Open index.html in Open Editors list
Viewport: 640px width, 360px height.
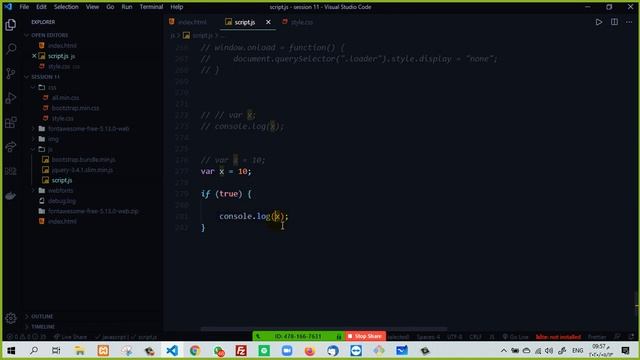click(62, 46)
